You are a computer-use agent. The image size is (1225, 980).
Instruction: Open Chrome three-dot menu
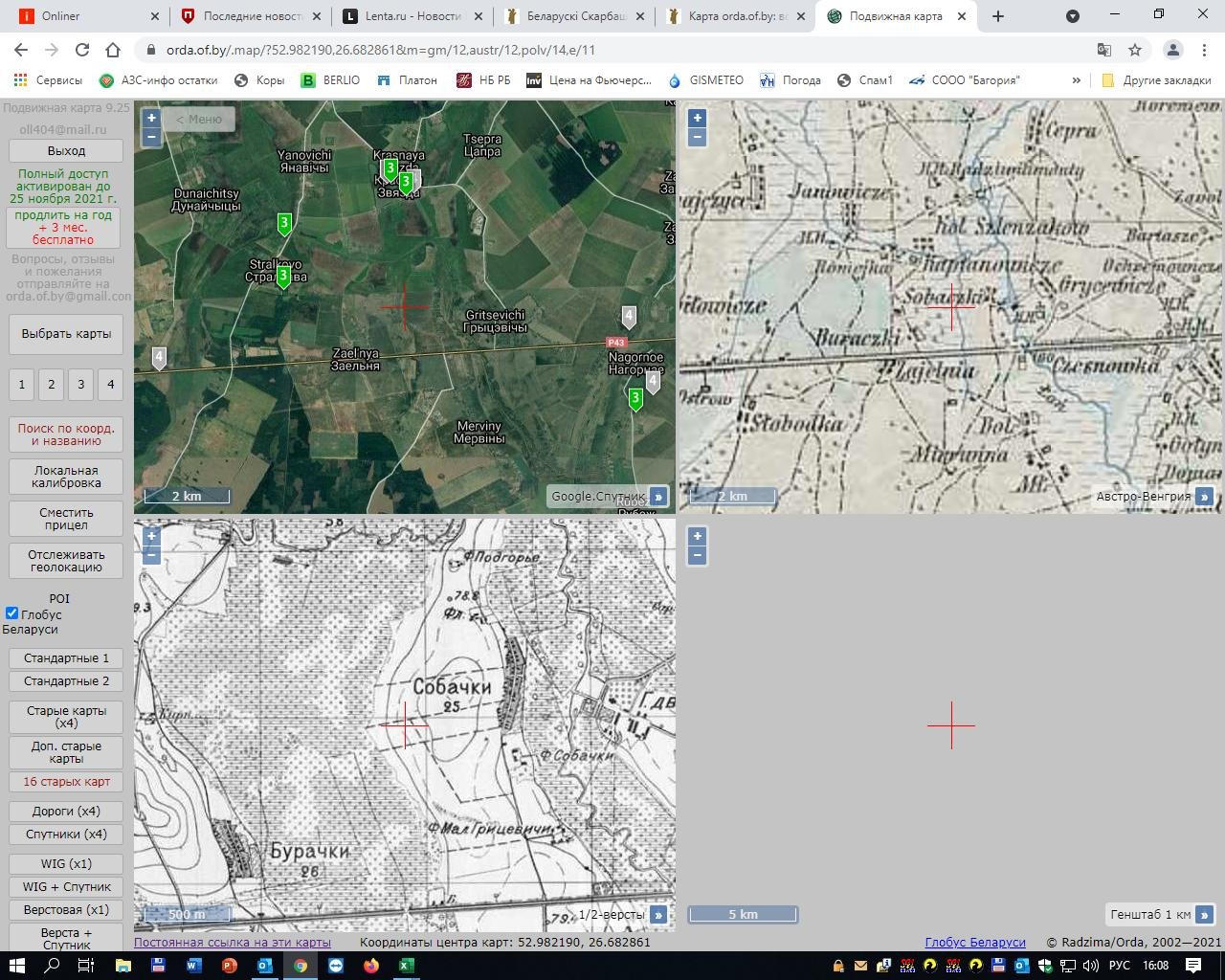pos(1203,50)
